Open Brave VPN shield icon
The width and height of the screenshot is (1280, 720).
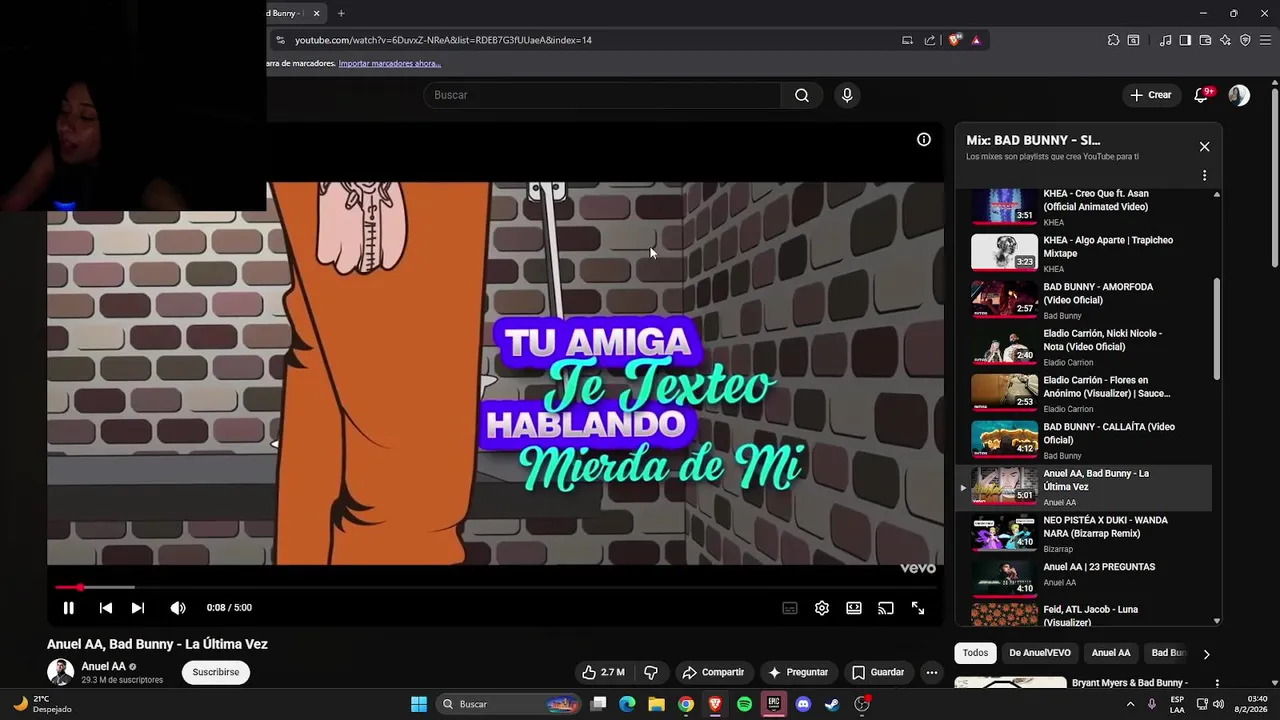coord(1245,40)
